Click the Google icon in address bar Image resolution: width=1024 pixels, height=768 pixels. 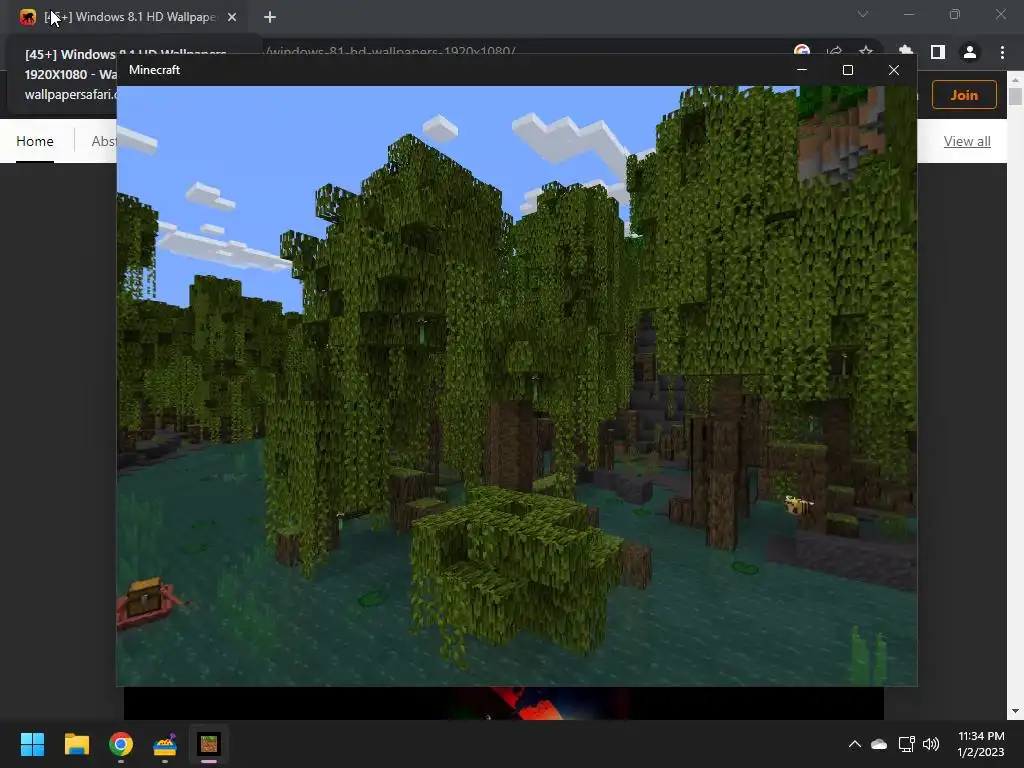[x=802, y=51]
